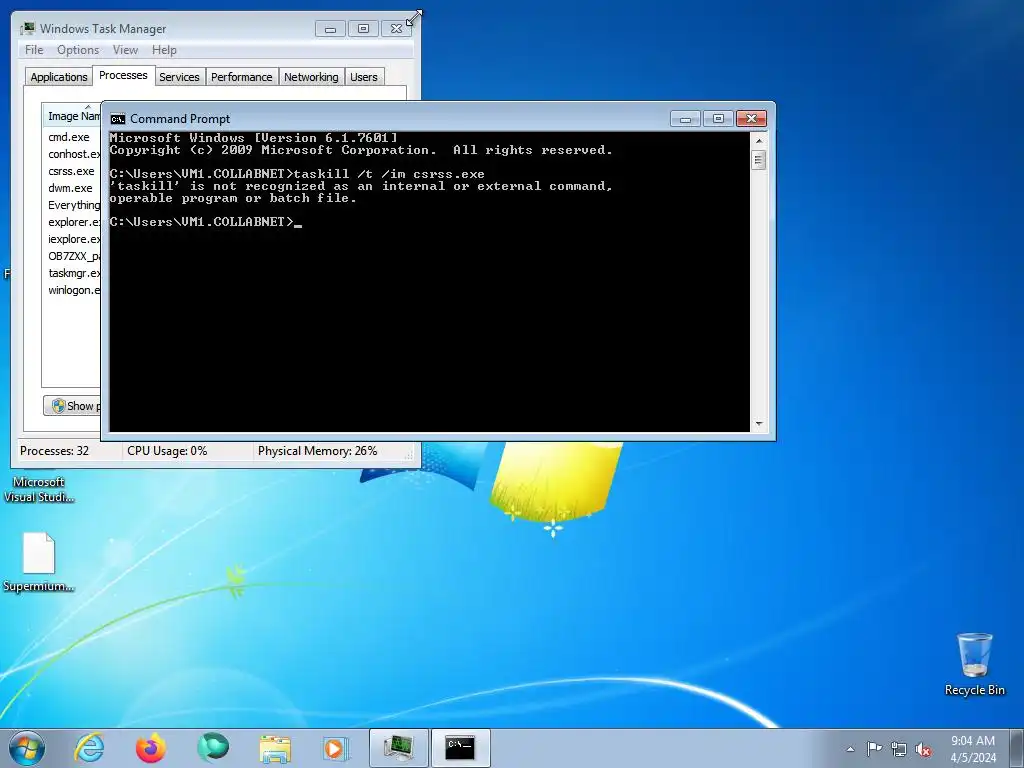Image resolution: width=1024 pixels, height=768 pixels.
Task: Sort by the Image Name column header
Action: tap(72, 116)
